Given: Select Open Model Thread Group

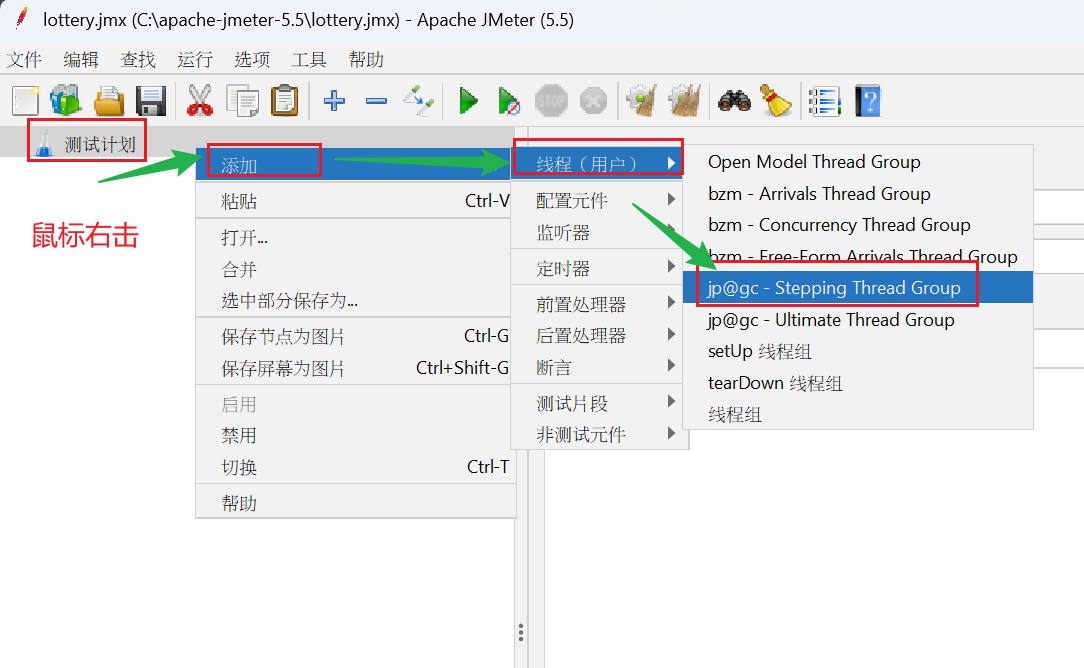Looking at the screenshot, I should [858, 162].
